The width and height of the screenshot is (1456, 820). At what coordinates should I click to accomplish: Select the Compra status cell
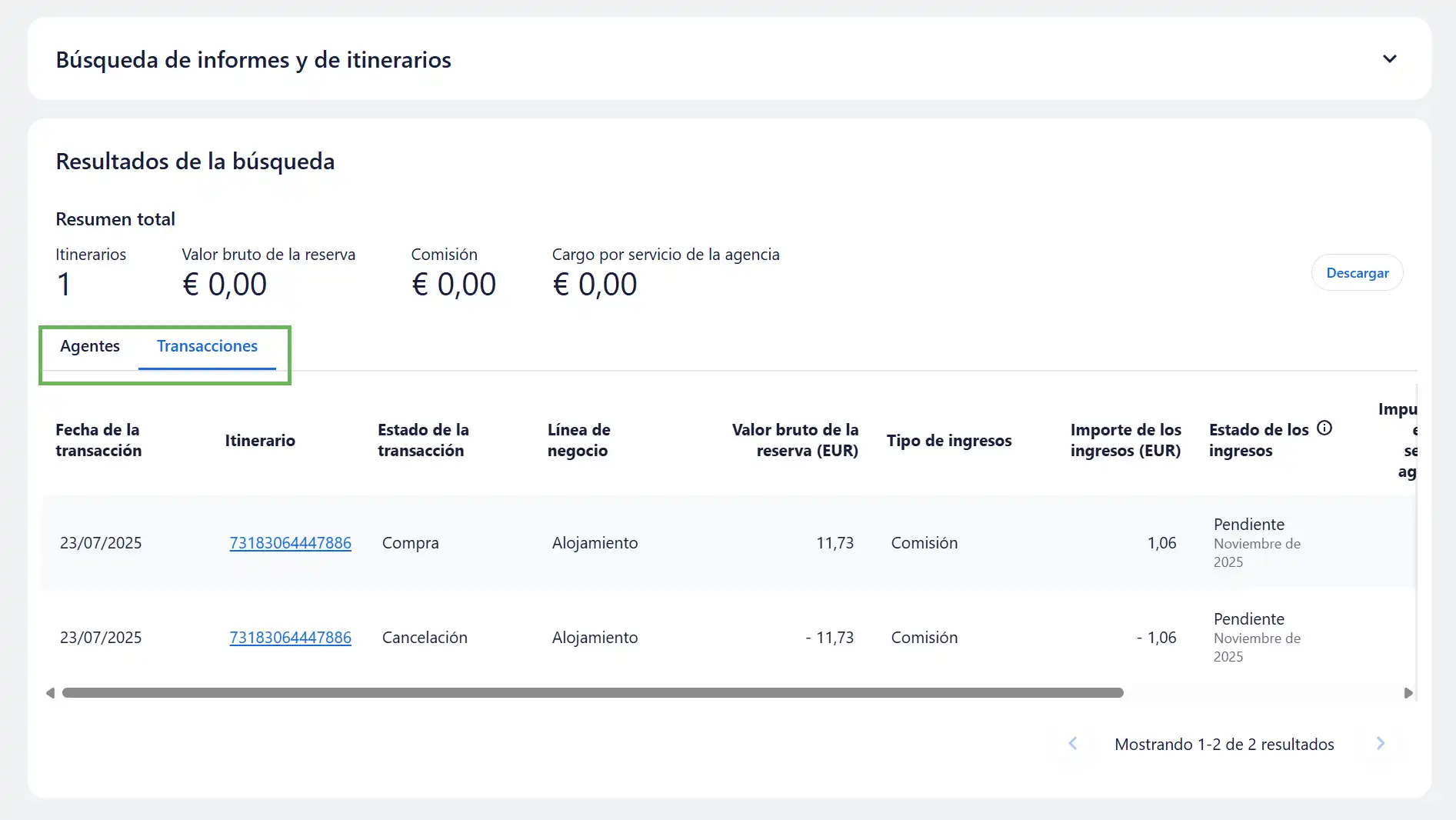pyautogui.click(x=410, y=543)
